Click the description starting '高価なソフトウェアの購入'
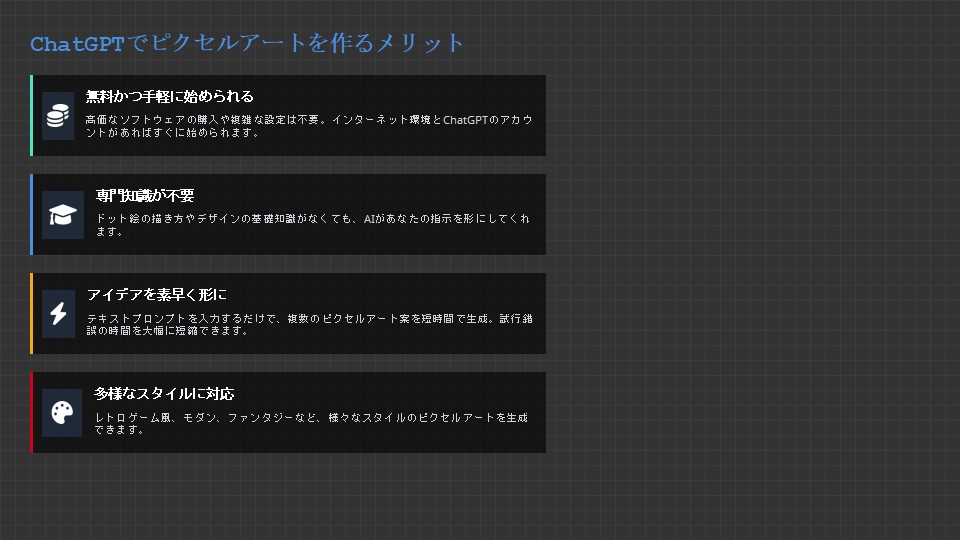 click(x=309, y=126)
